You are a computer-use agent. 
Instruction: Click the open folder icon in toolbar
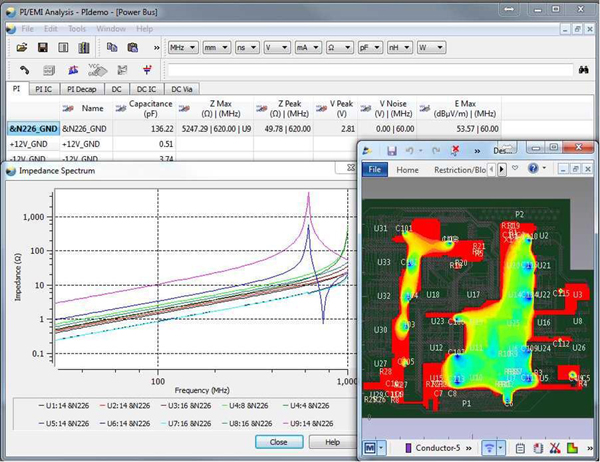23,47
